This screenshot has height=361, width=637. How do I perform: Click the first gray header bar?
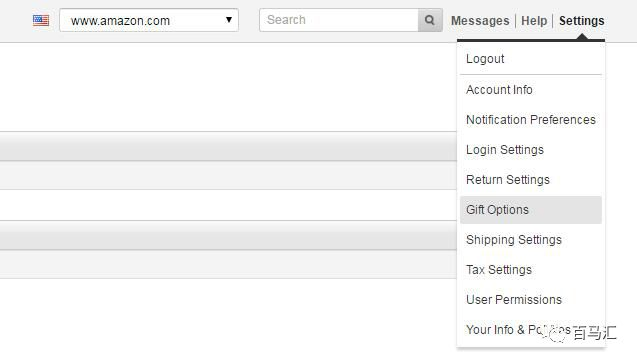coord(228,146)
